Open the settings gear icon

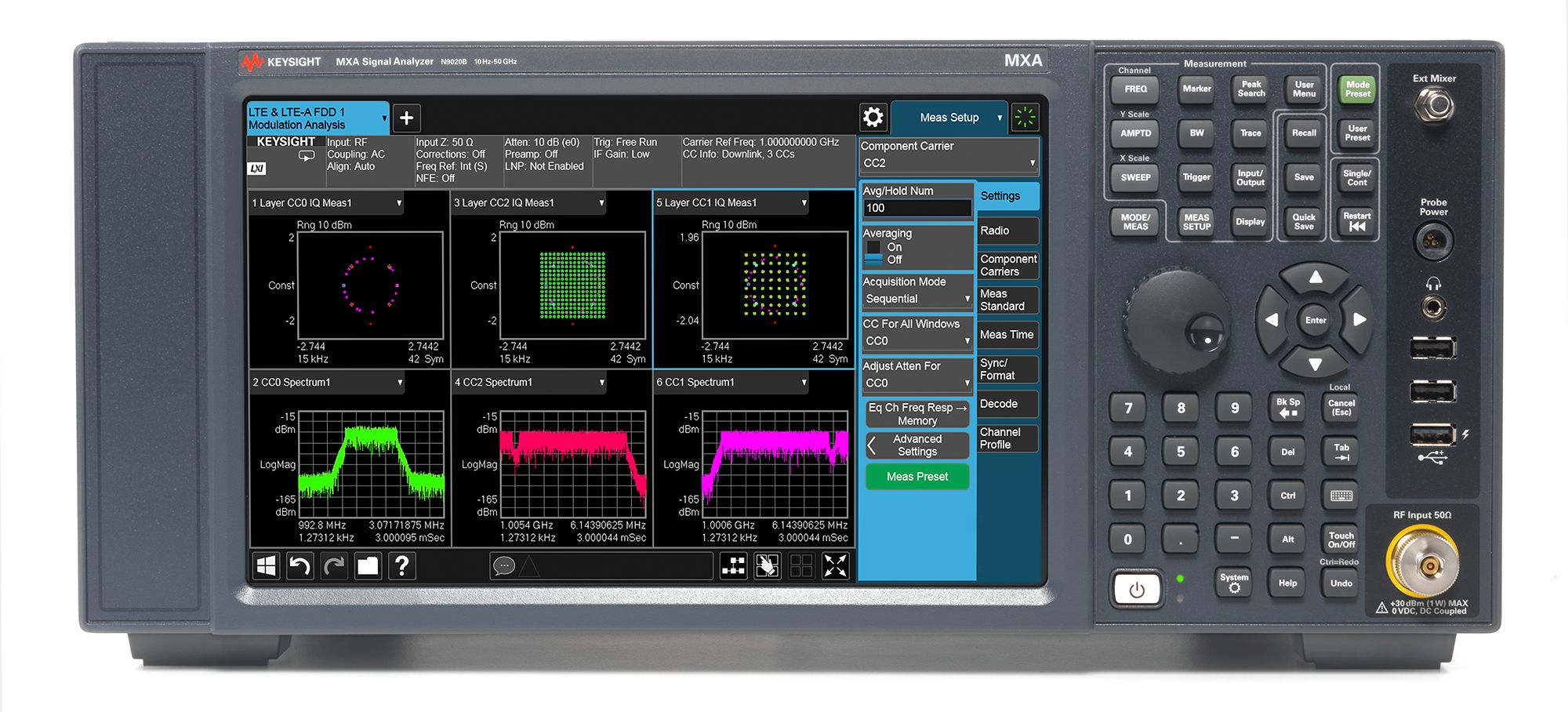coord(873,118)
